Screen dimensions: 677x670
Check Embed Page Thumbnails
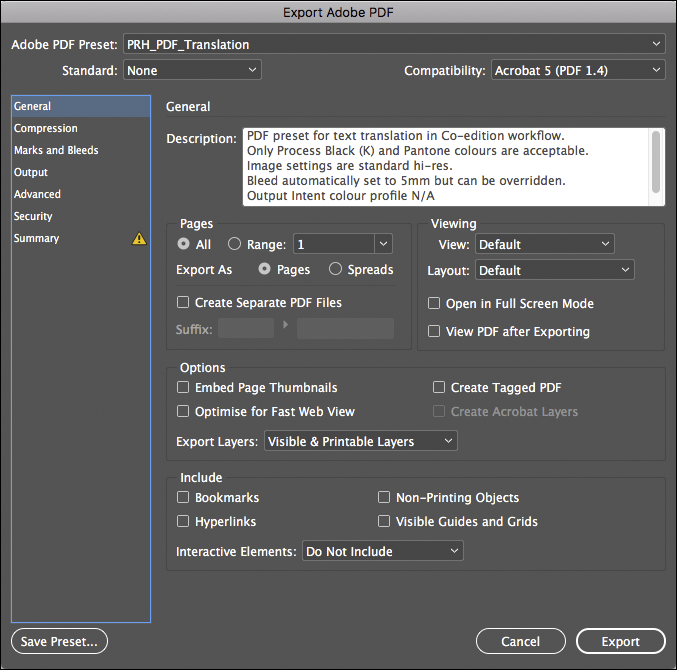click(183, 387)
